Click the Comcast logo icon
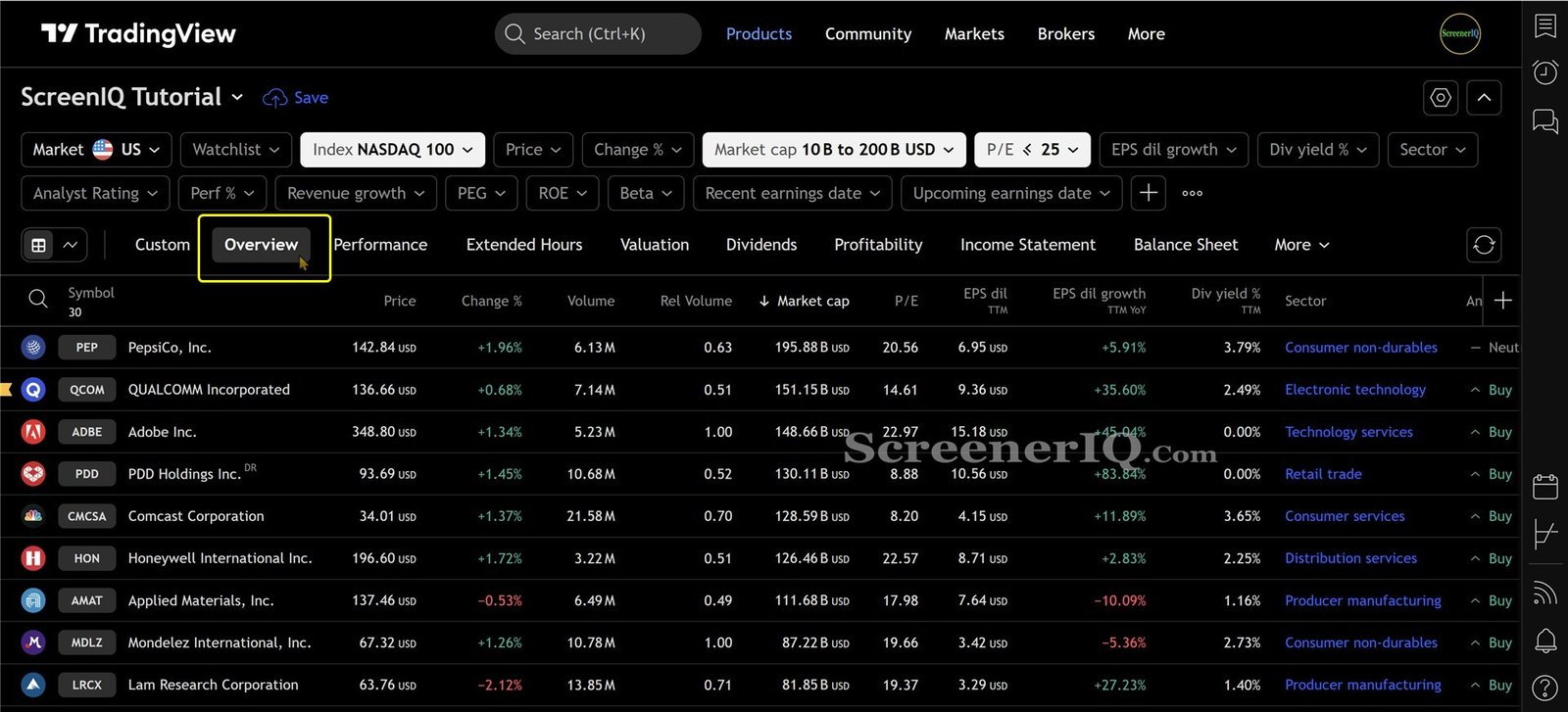 (x=33, y=516)
